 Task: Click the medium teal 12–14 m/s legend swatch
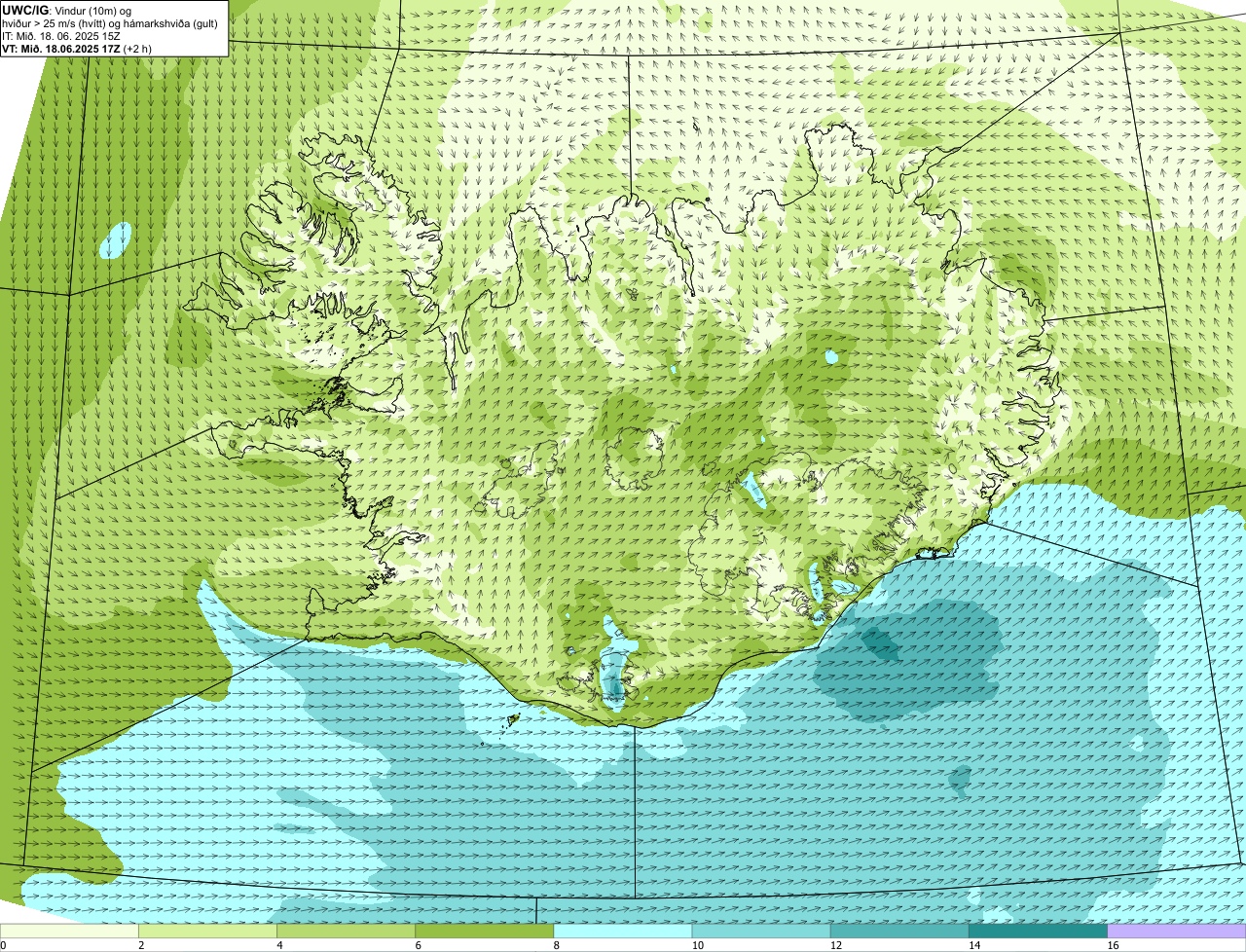(899, 931)
